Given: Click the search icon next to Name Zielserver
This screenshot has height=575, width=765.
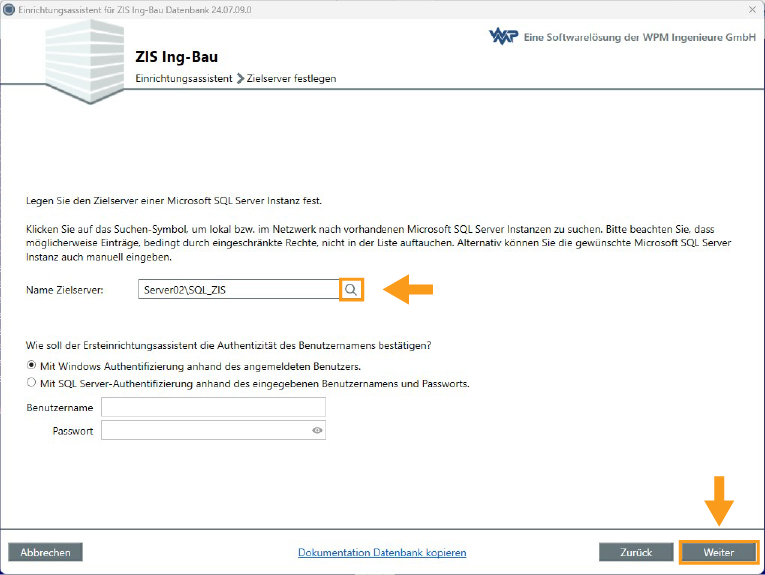Looking at the screenshot, I should [351, 290].
